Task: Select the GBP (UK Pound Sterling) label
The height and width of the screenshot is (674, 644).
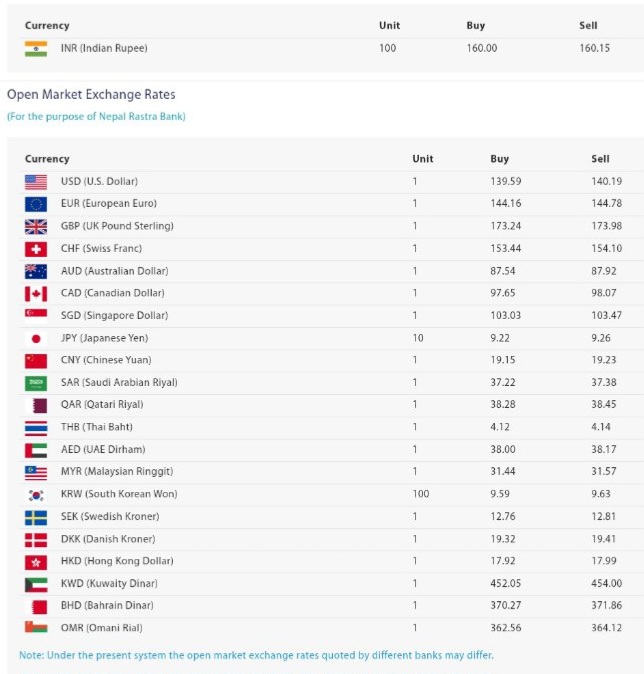Action: coord(117,226)
